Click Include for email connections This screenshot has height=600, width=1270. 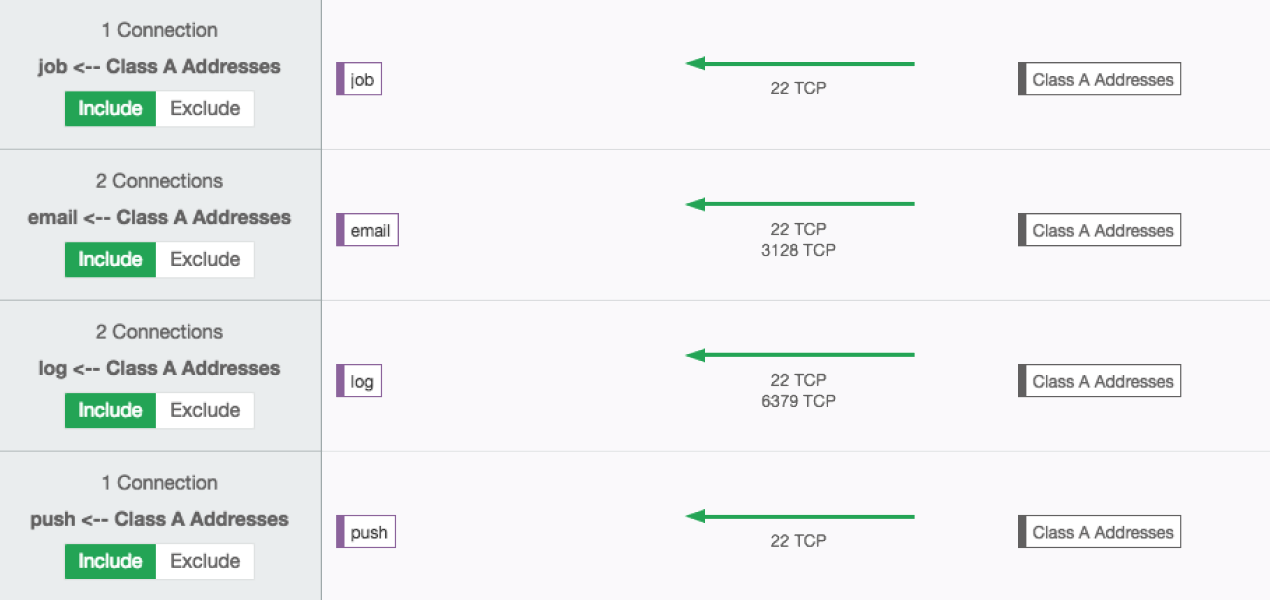(110, 259)
